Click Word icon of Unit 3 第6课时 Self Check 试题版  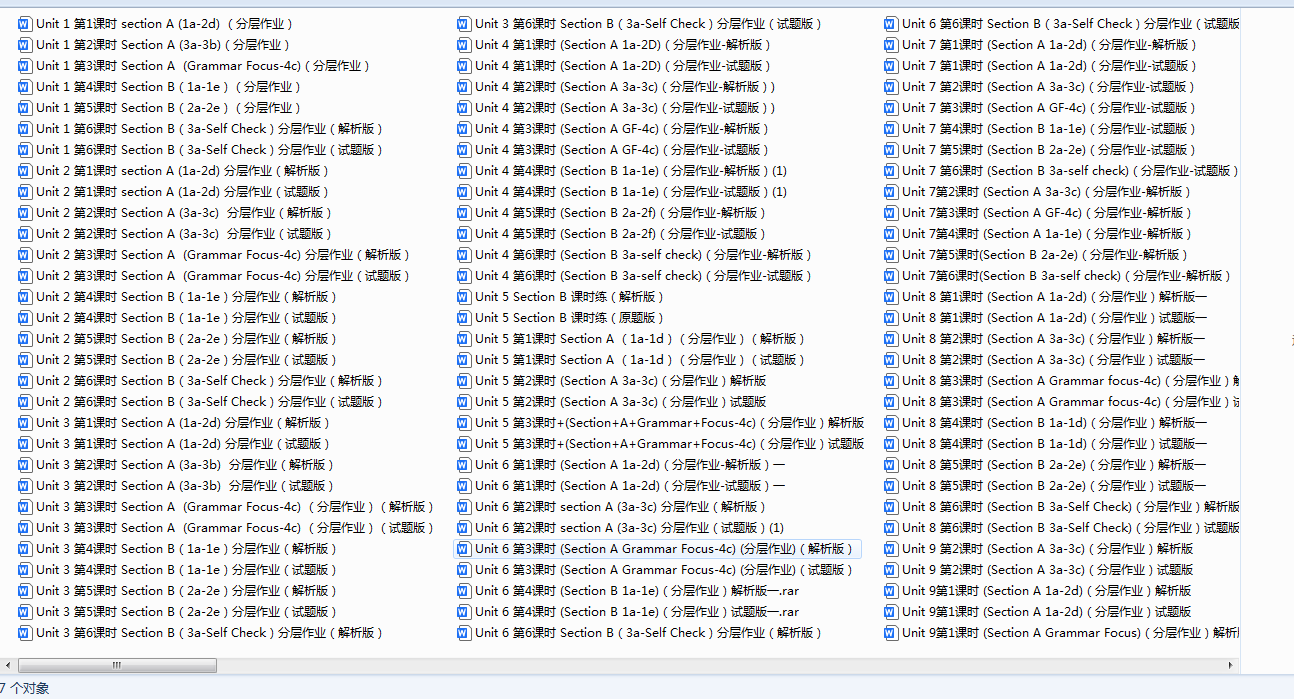click(x=464, y=23)
